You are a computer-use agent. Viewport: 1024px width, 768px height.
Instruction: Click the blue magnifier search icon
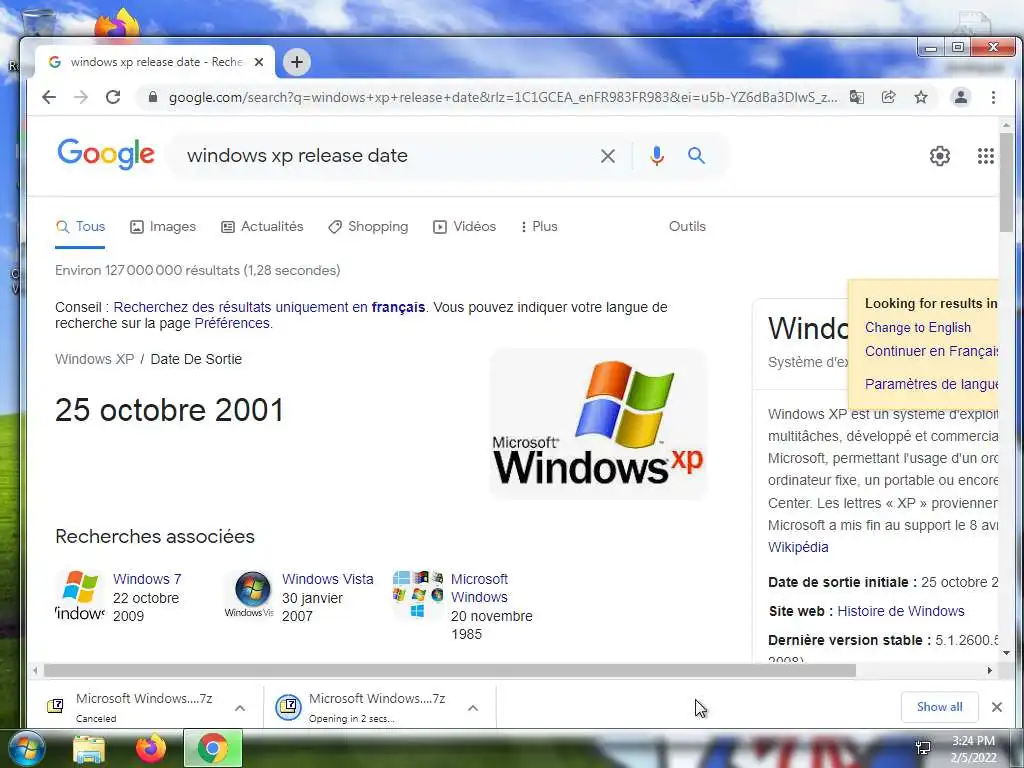[696, 155]
